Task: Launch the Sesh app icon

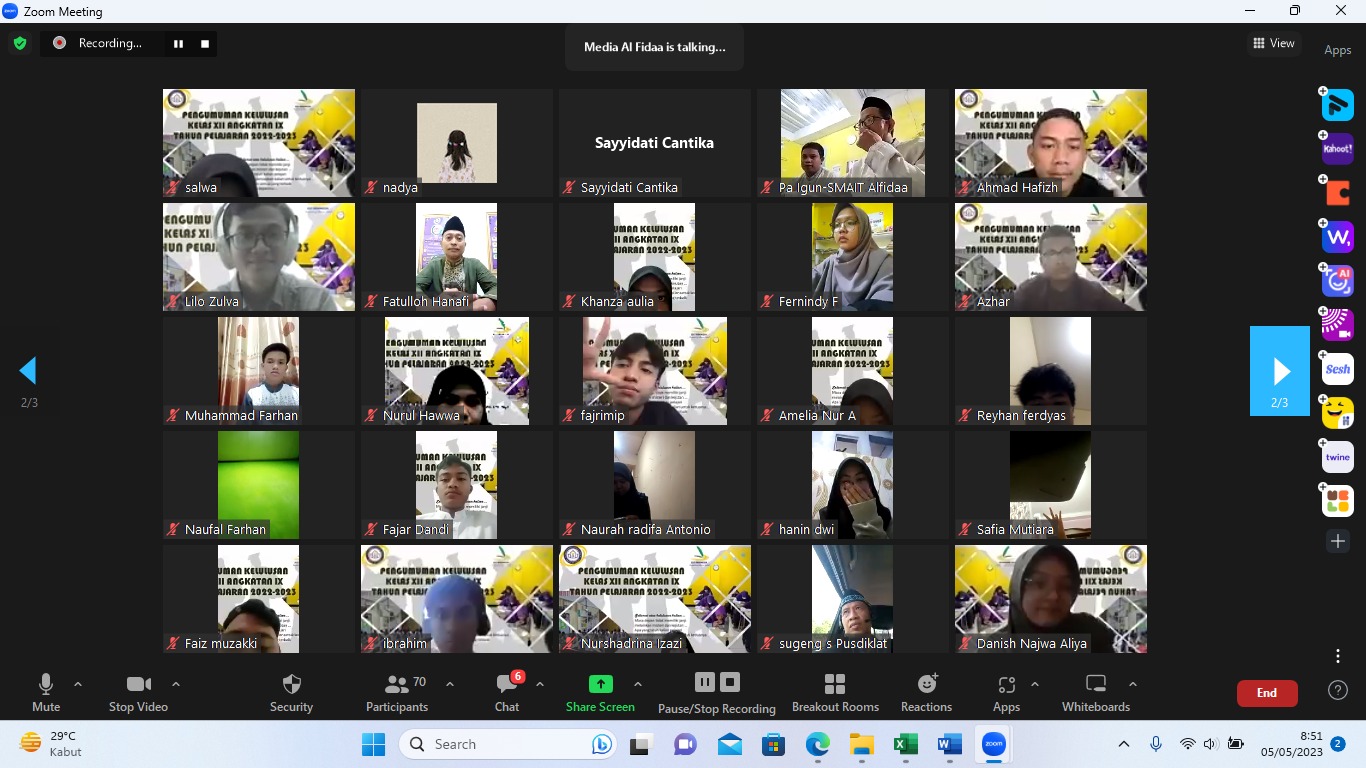Action: click(x=1337, y=369)
